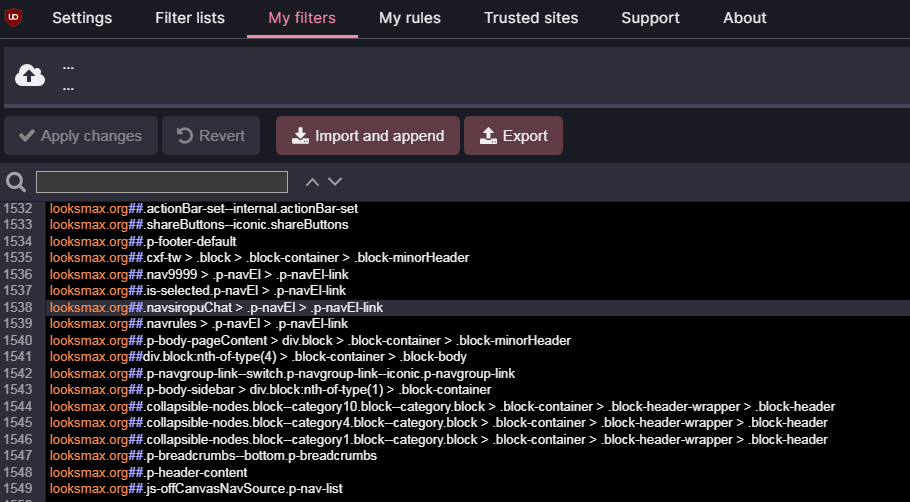Click the actionBar-set--internal filter line
This screenshot has width=910, height=502.
click(204, 208)
